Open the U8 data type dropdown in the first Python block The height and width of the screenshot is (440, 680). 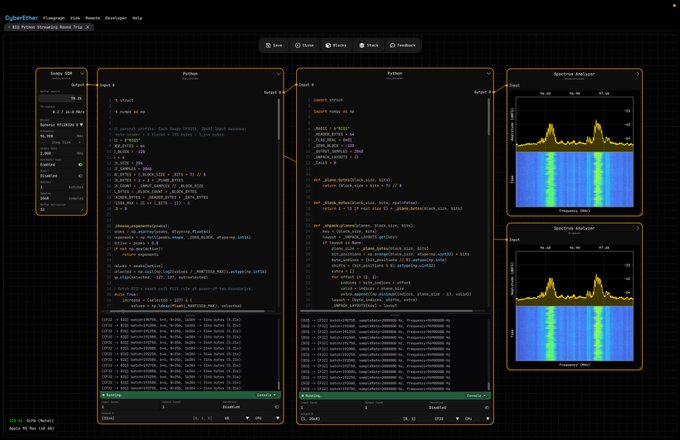[x=236, y=418]
